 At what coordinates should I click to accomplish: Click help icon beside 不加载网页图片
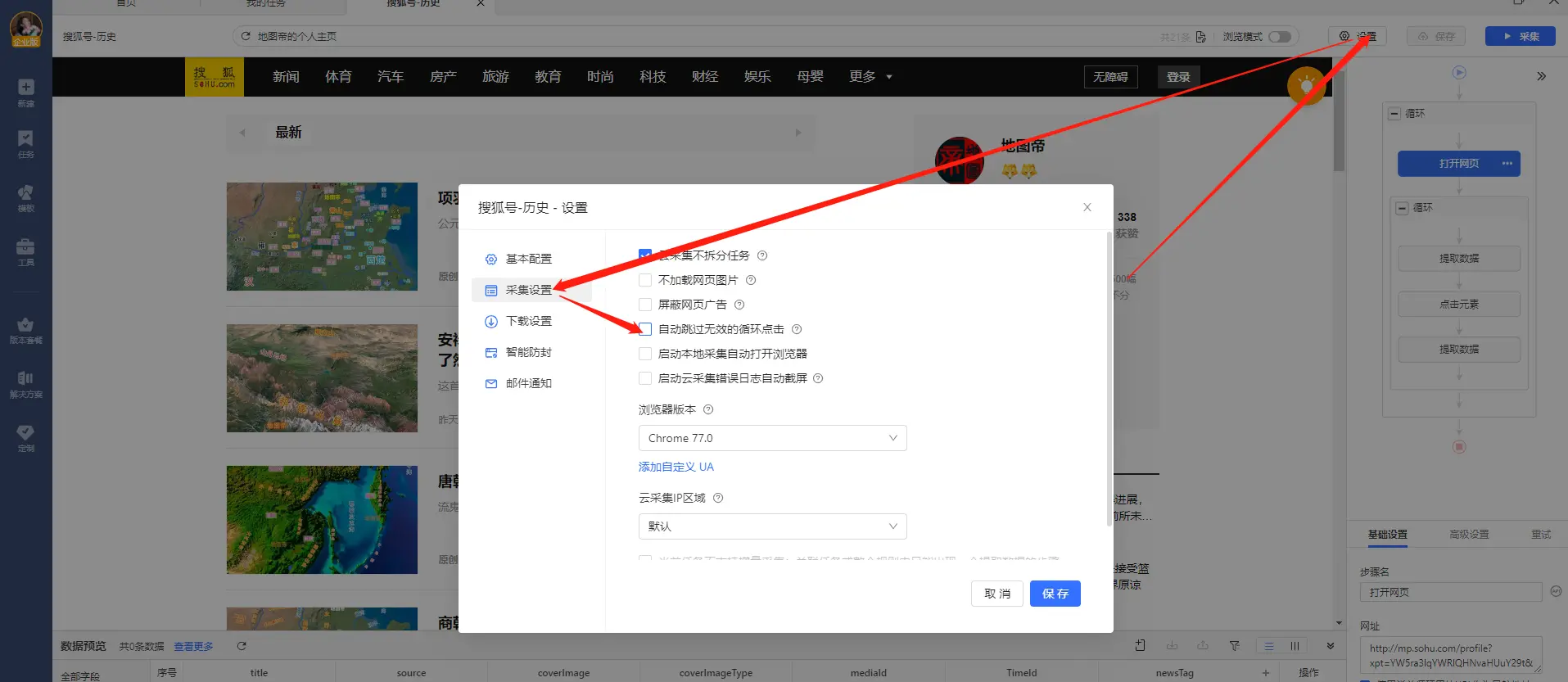[x=751, y=280]
